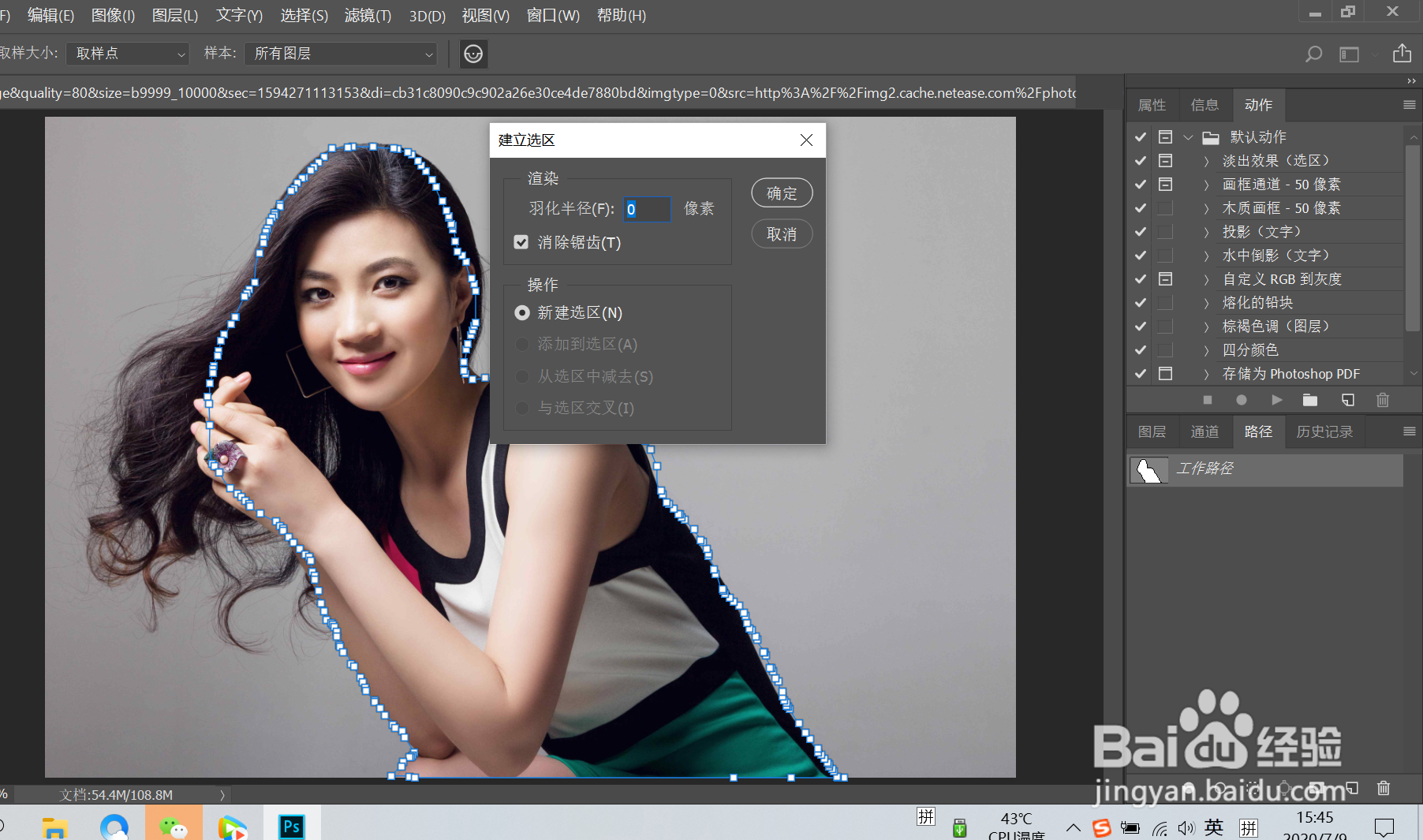
Task: Open WeChat from the taskbar
Action: (x=174, y=827)
